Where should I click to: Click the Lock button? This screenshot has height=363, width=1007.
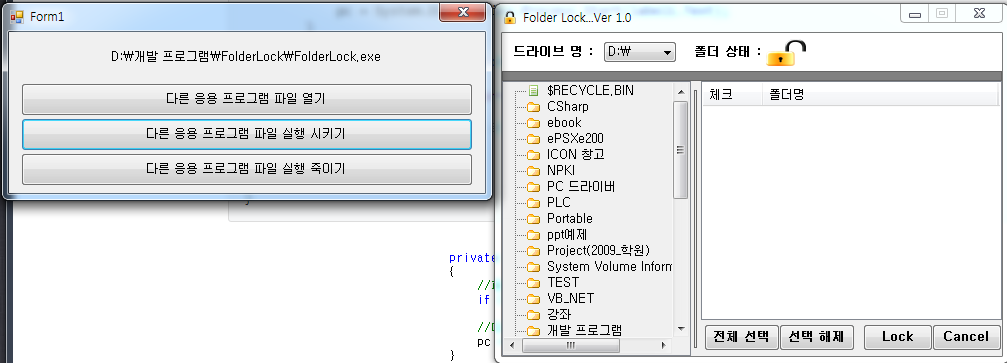click(x=898, y=337)
